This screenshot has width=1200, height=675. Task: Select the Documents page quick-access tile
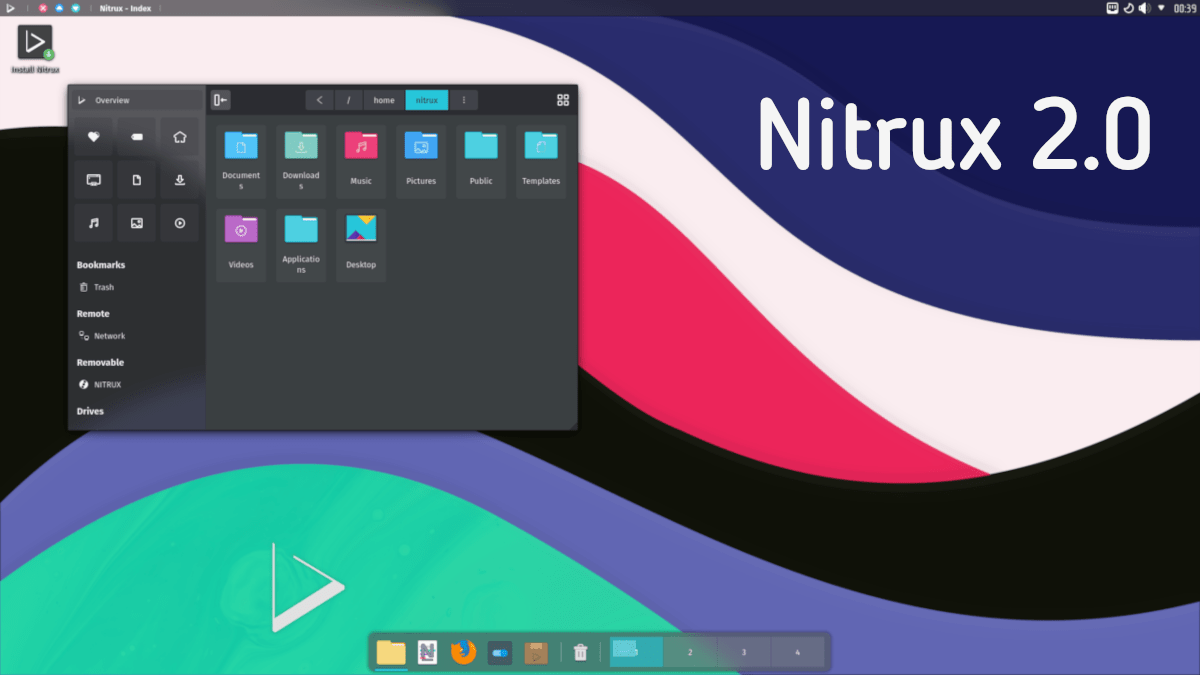pyautogui.click(x=137, y=180)
